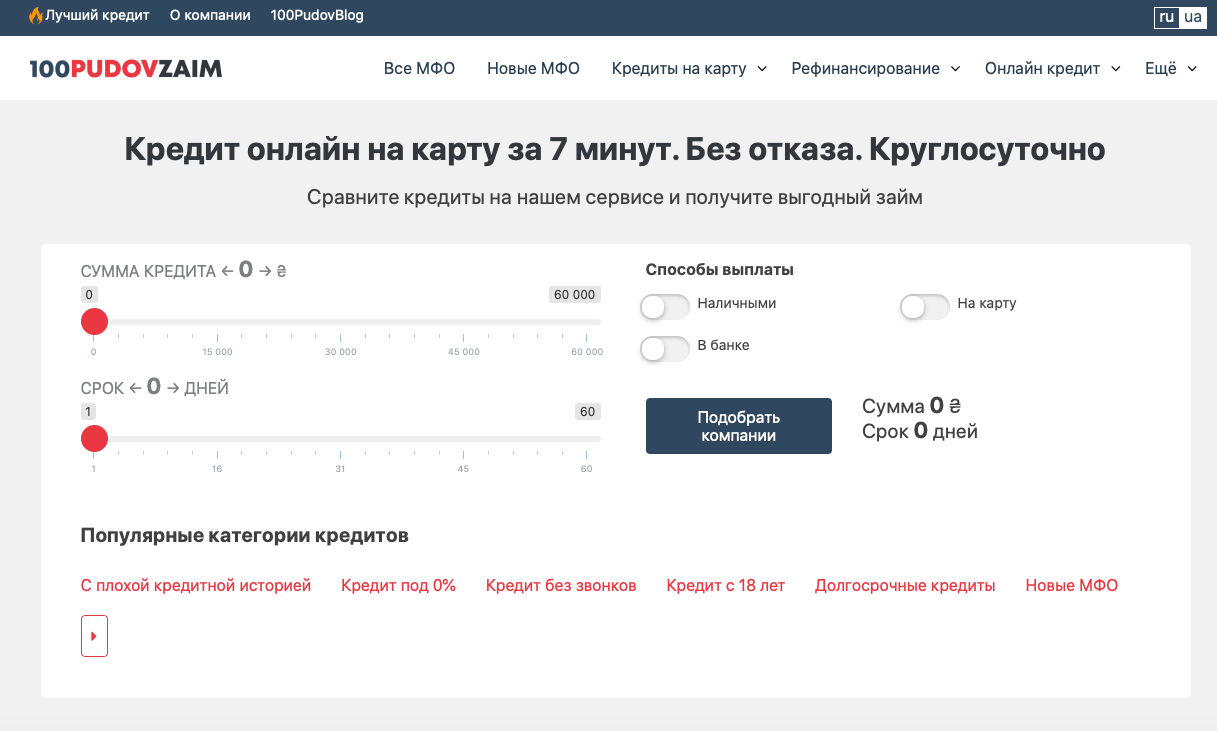Viewport: 1217px width, 731px height.
Task: Open the Рефинансирование dropdown menu
Action: click(875, 69)
